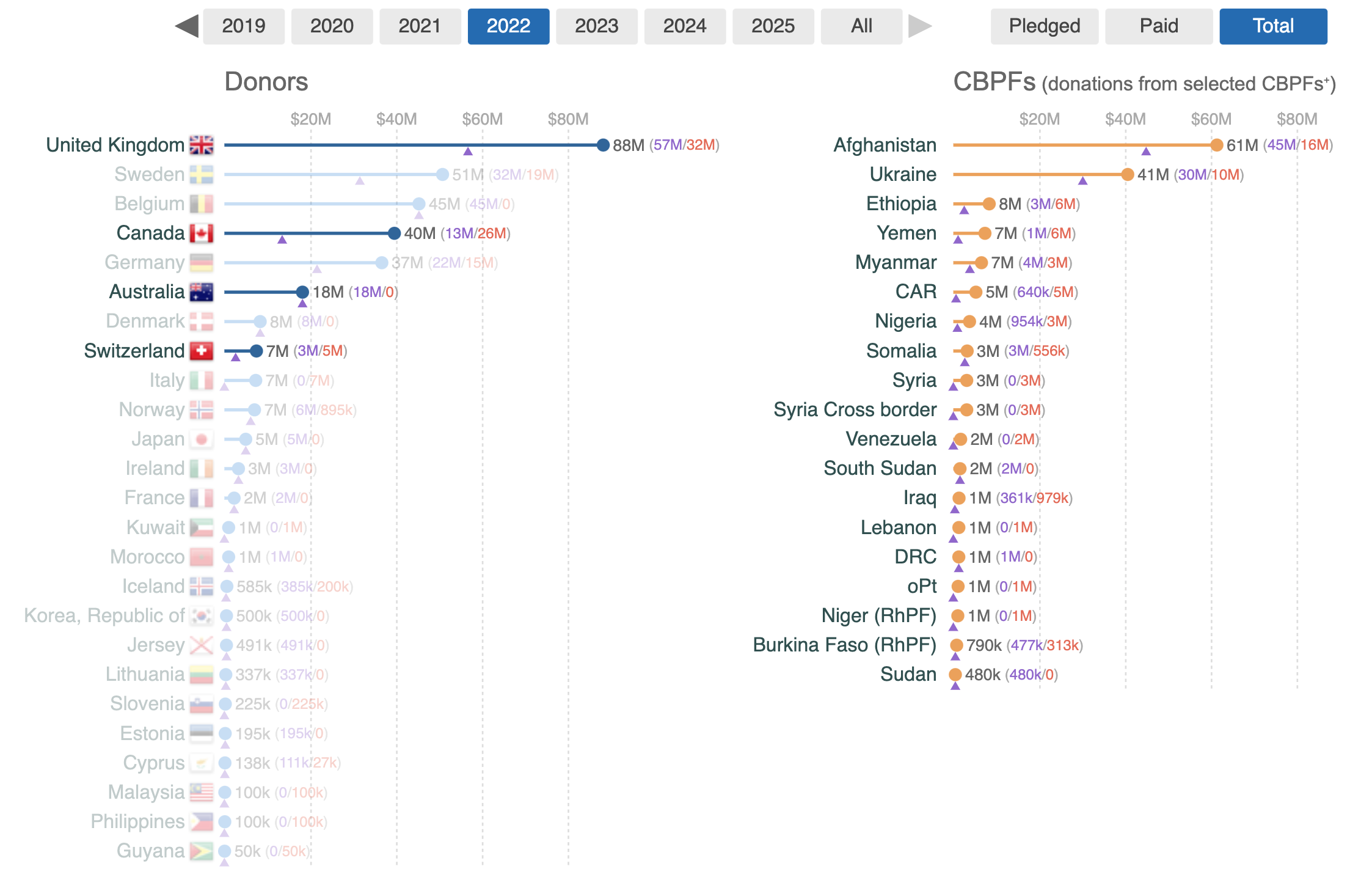Select the Total contributions view
1372x869 pixels.
click(x=1273, y=26)
